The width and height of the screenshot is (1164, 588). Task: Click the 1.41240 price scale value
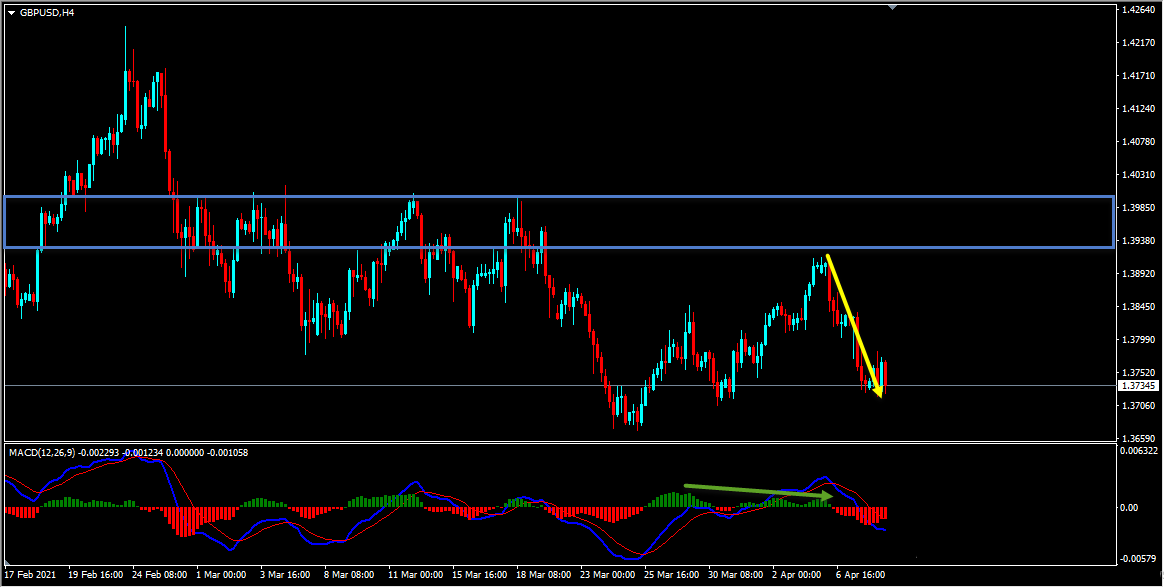pos(1138,109)
